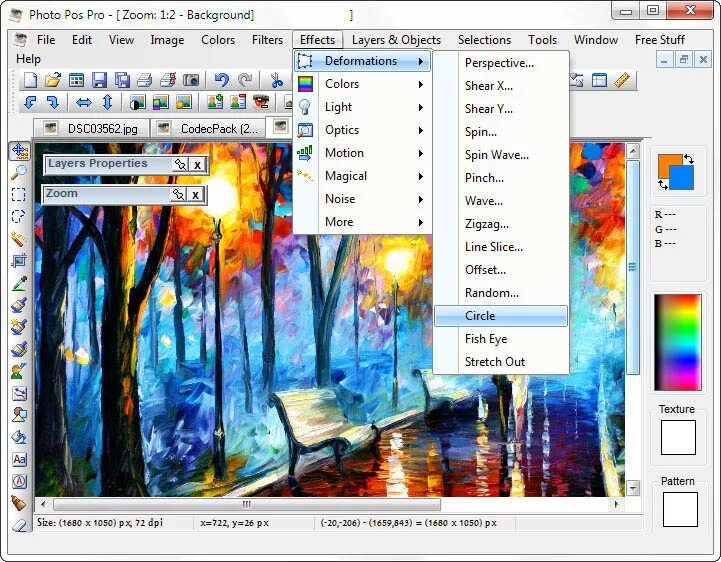Click the blue background color swatch
The width and height of the screenshot is (721, 562).
point(683,179)
